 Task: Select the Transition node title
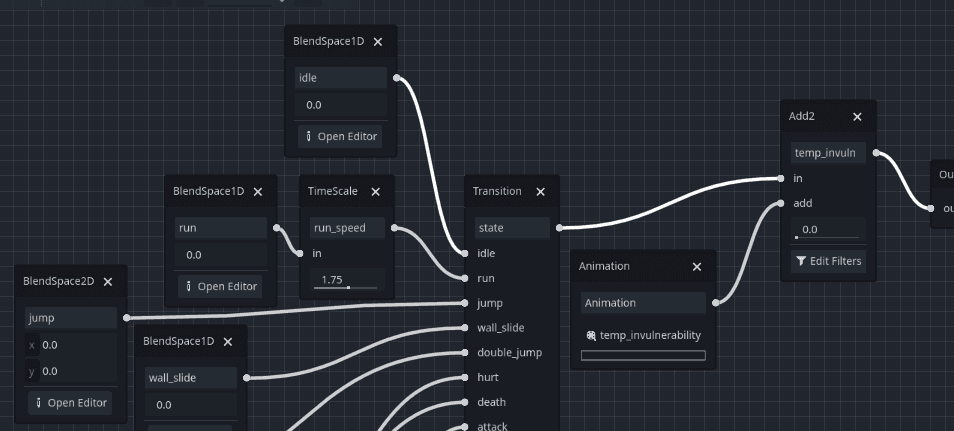pyautogui.click(x=497, y=191)
